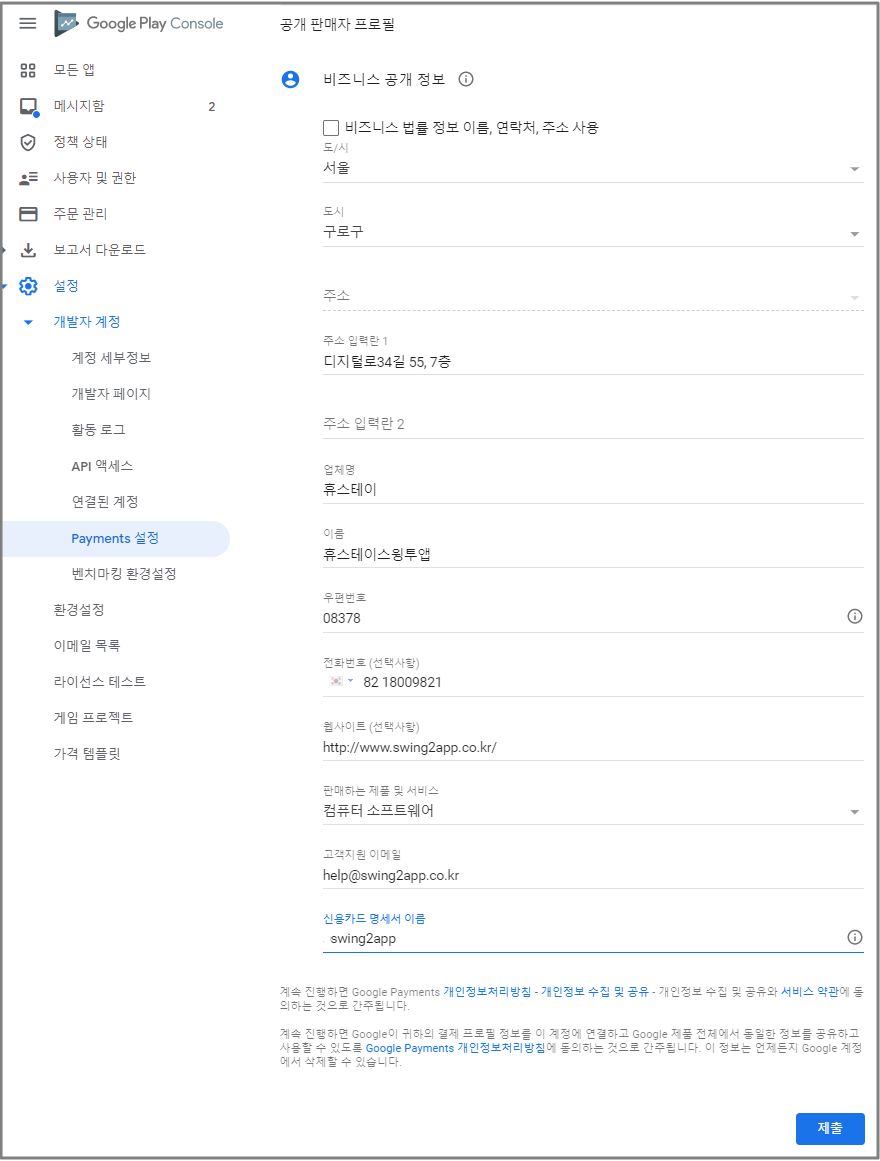Open 메시지함 inbox icon
The height and width of the screenshot is (1161, 880).
pos(28,106)
